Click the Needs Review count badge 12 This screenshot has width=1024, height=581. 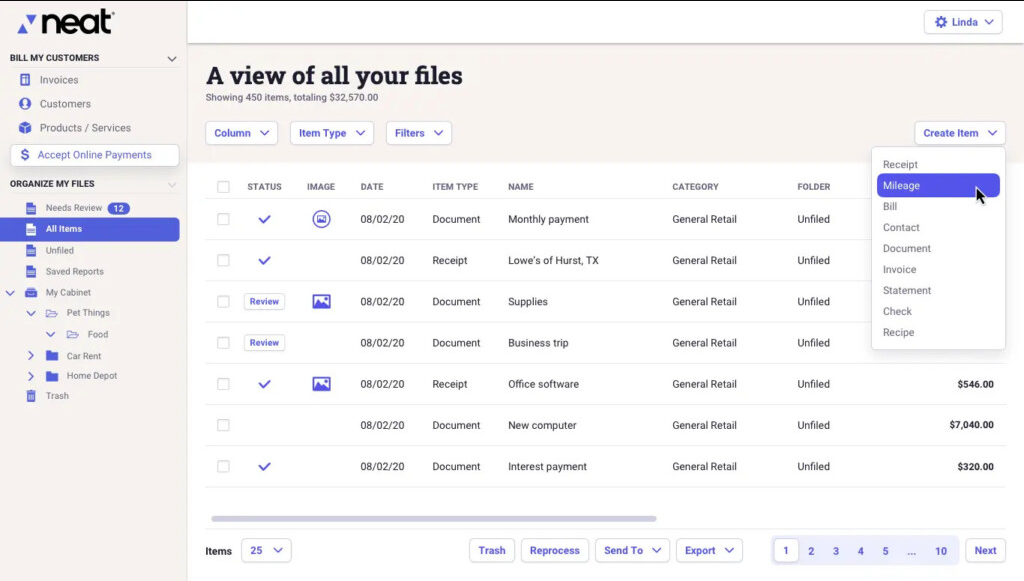pyautogui.click(x=118, y=208)
